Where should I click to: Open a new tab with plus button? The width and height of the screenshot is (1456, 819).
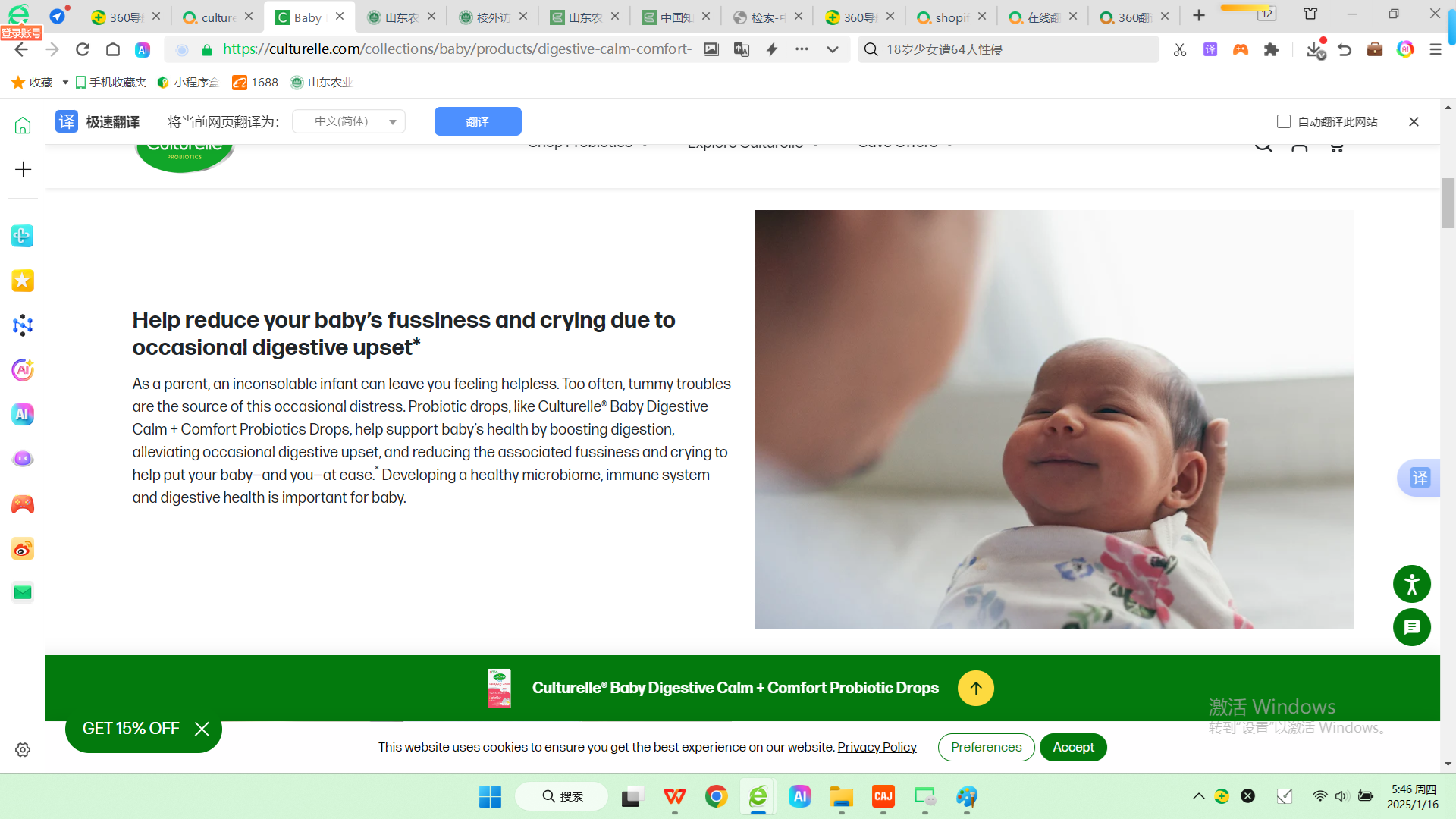(x=1199, y=16)
